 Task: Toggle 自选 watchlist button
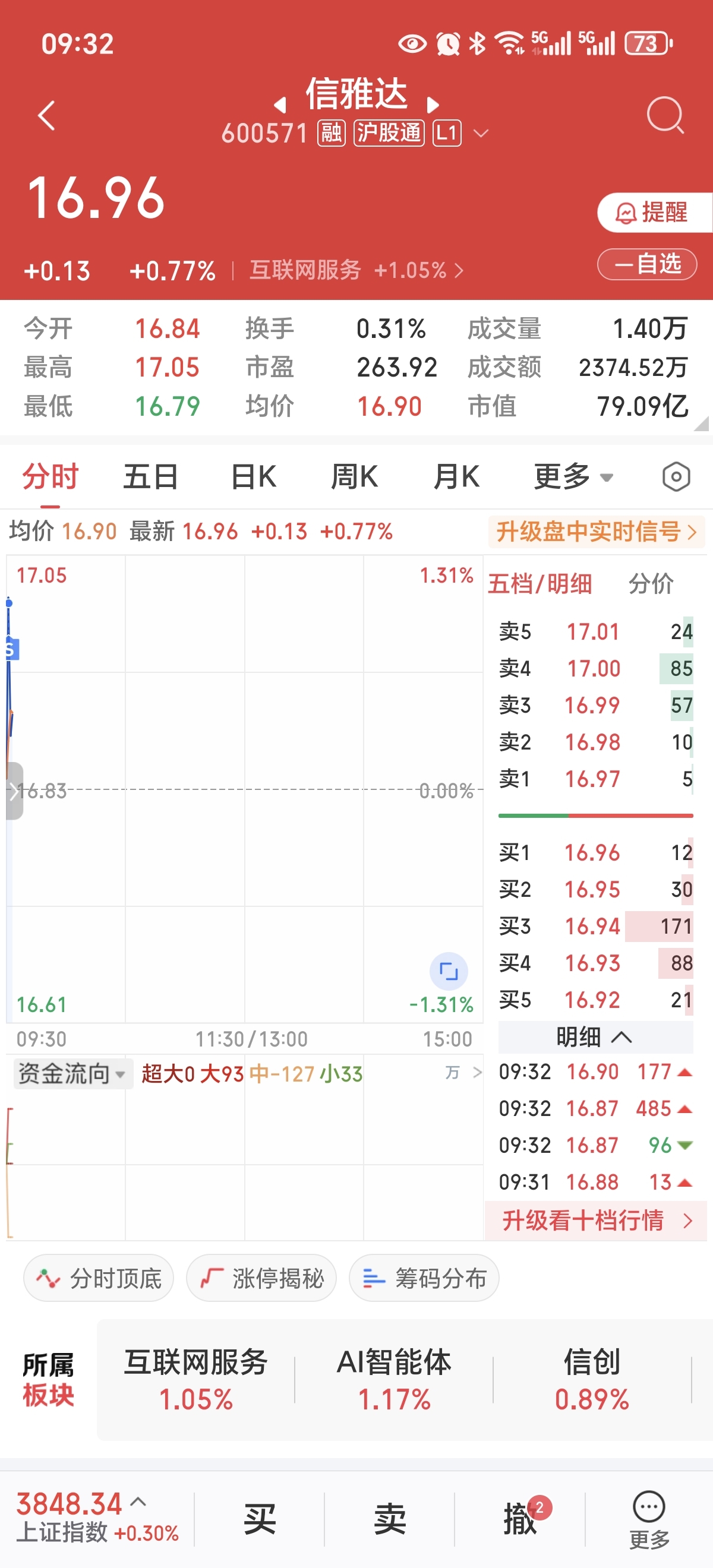[647, 264]
